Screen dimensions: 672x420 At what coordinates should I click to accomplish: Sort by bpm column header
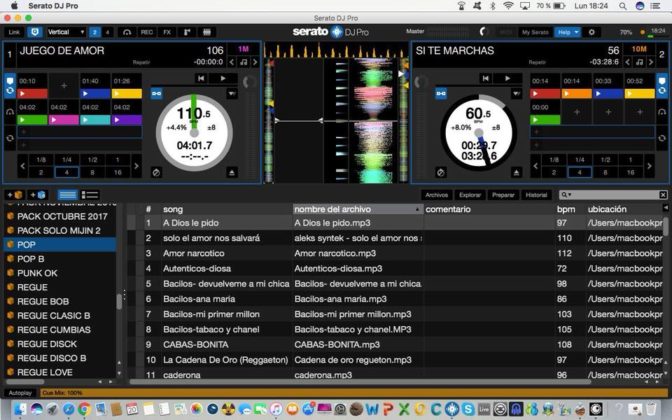tap(566, 209)
